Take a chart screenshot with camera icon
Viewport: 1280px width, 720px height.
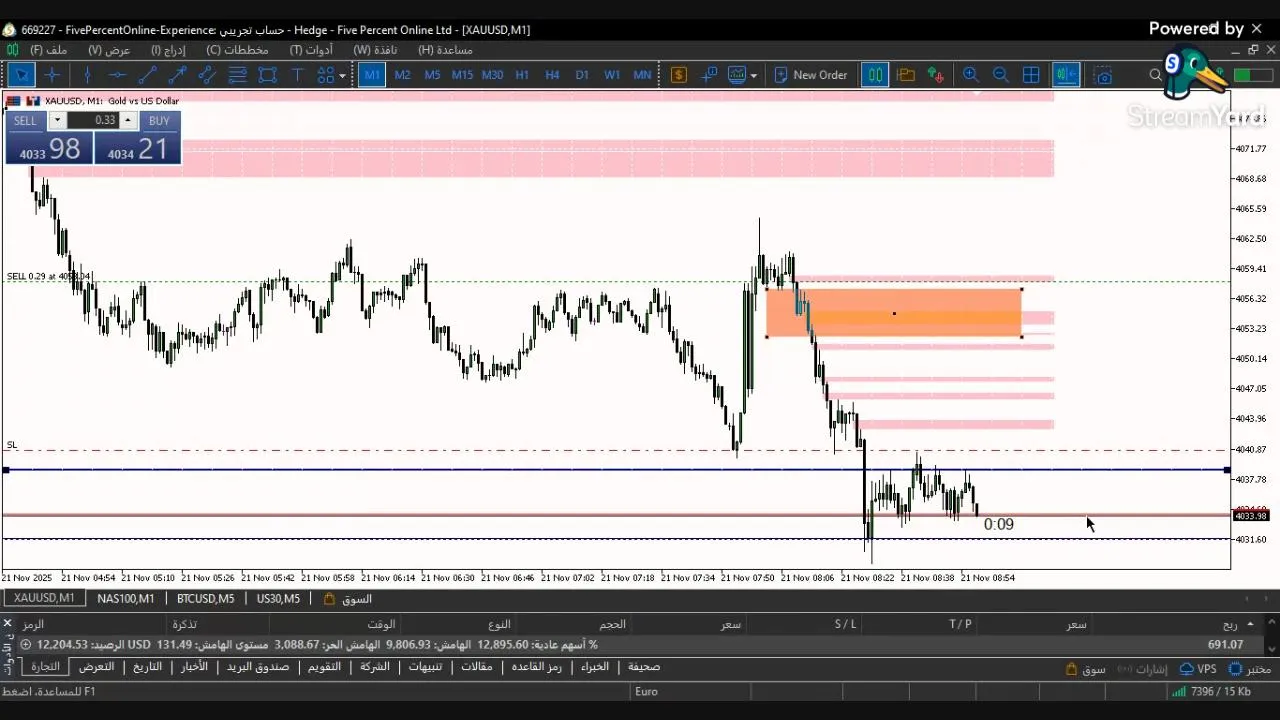(1103, 75)
